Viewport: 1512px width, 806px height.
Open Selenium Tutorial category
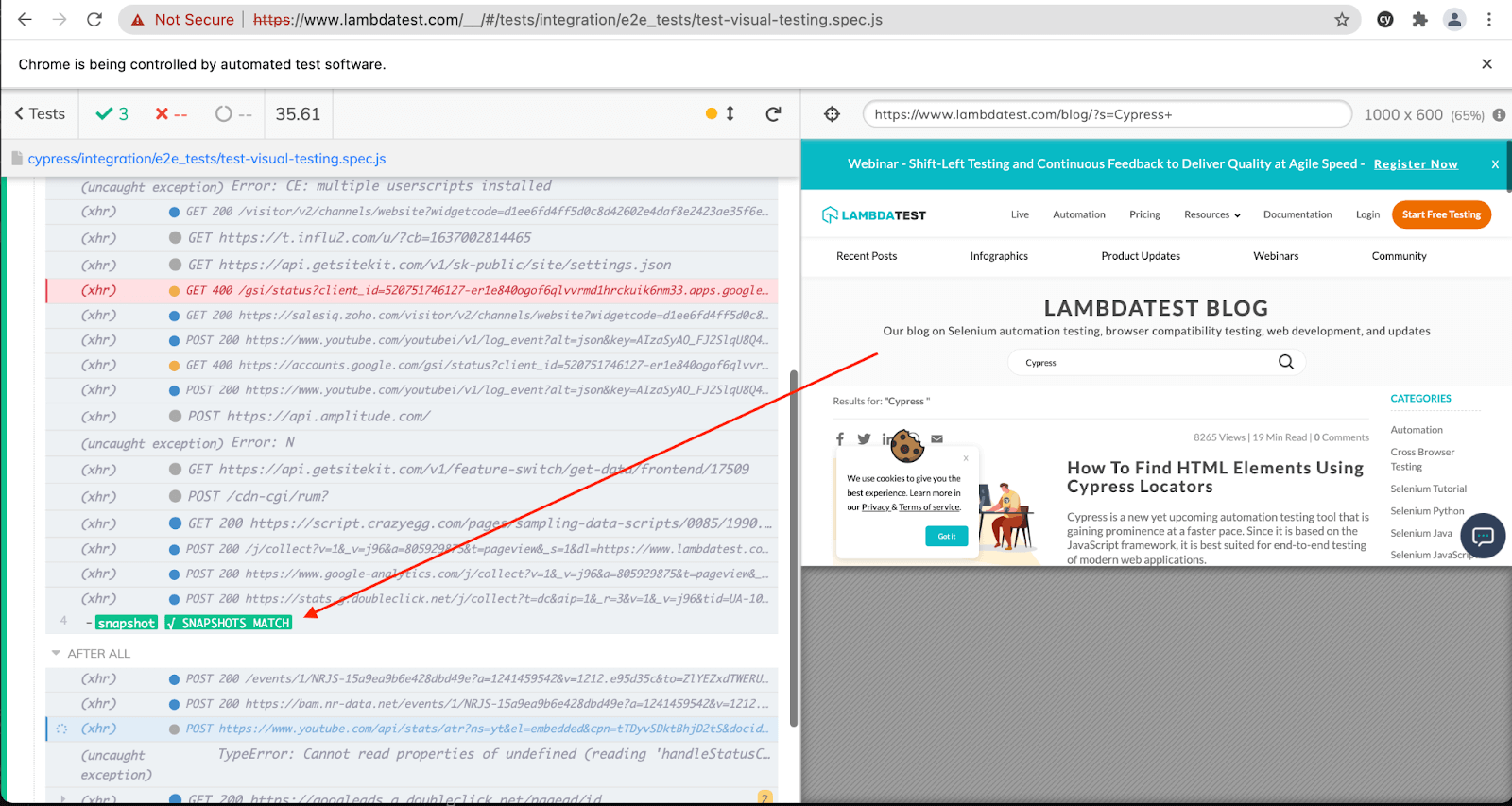point(1429,489)
